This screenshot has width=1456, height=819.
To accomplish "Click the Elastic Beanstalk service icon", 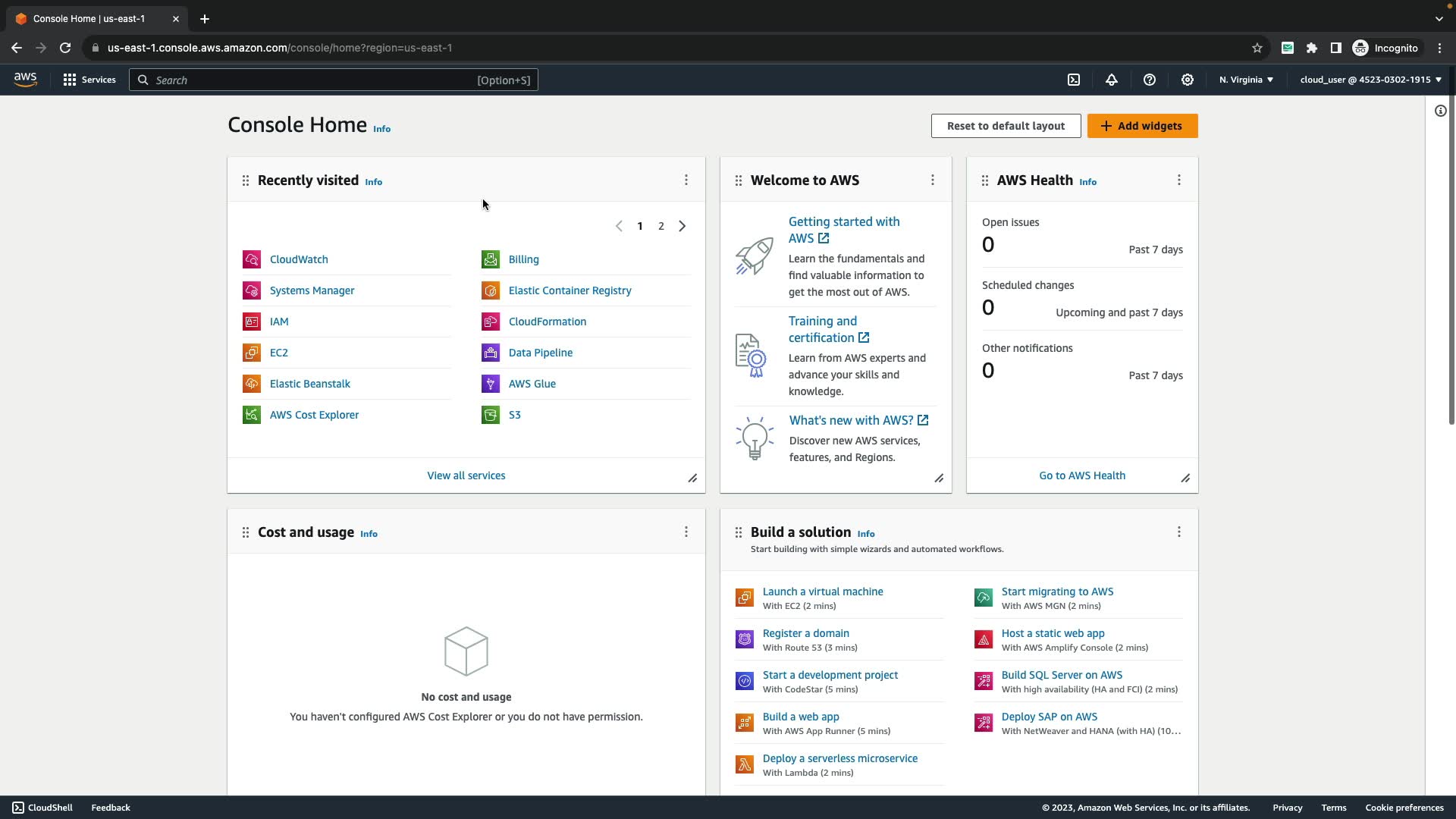I will click(x=252, y=384).
